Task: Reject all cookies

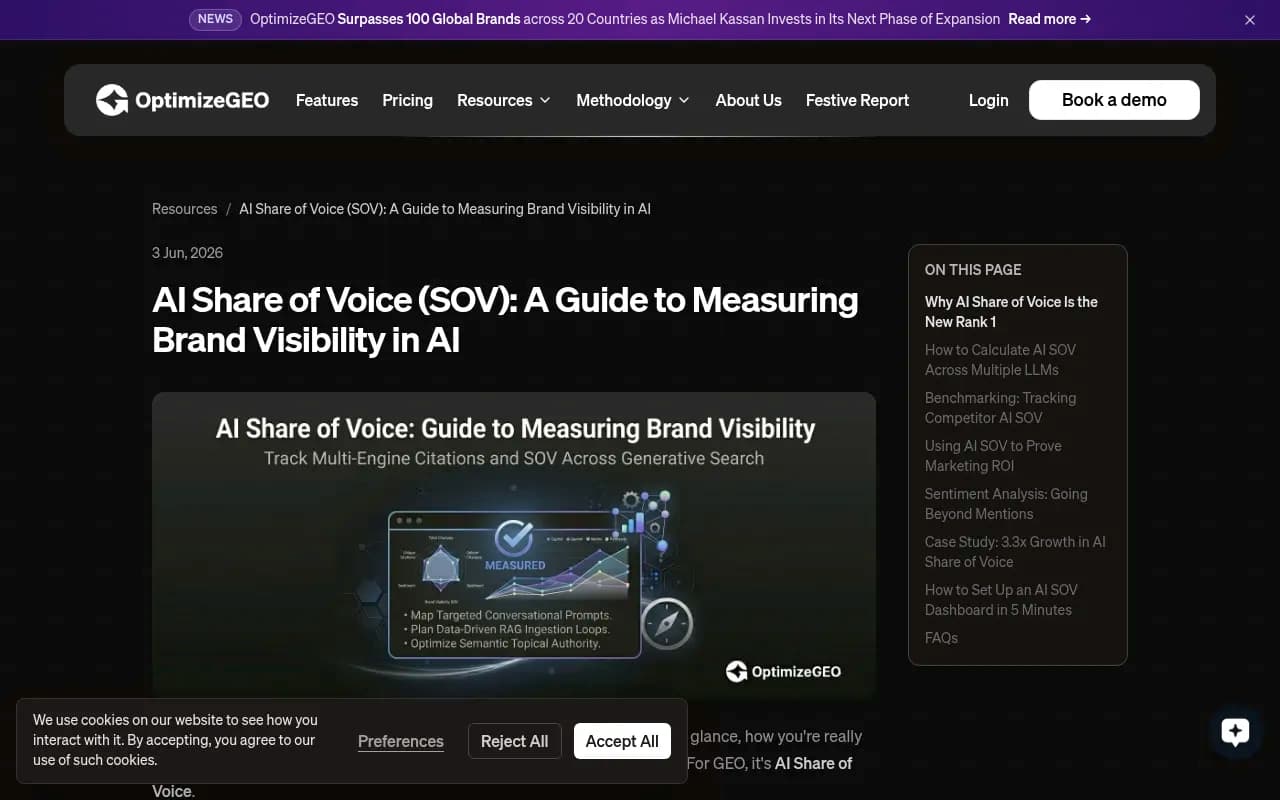Action: [x=514, y=741]
